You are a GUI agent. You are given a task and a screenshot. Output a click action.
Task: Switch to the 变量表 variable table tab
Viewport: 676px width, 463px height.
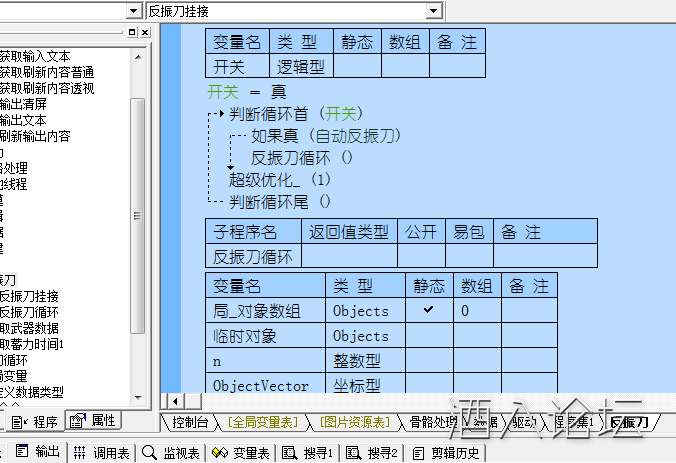pyautogui.click(x=241, y=453)
